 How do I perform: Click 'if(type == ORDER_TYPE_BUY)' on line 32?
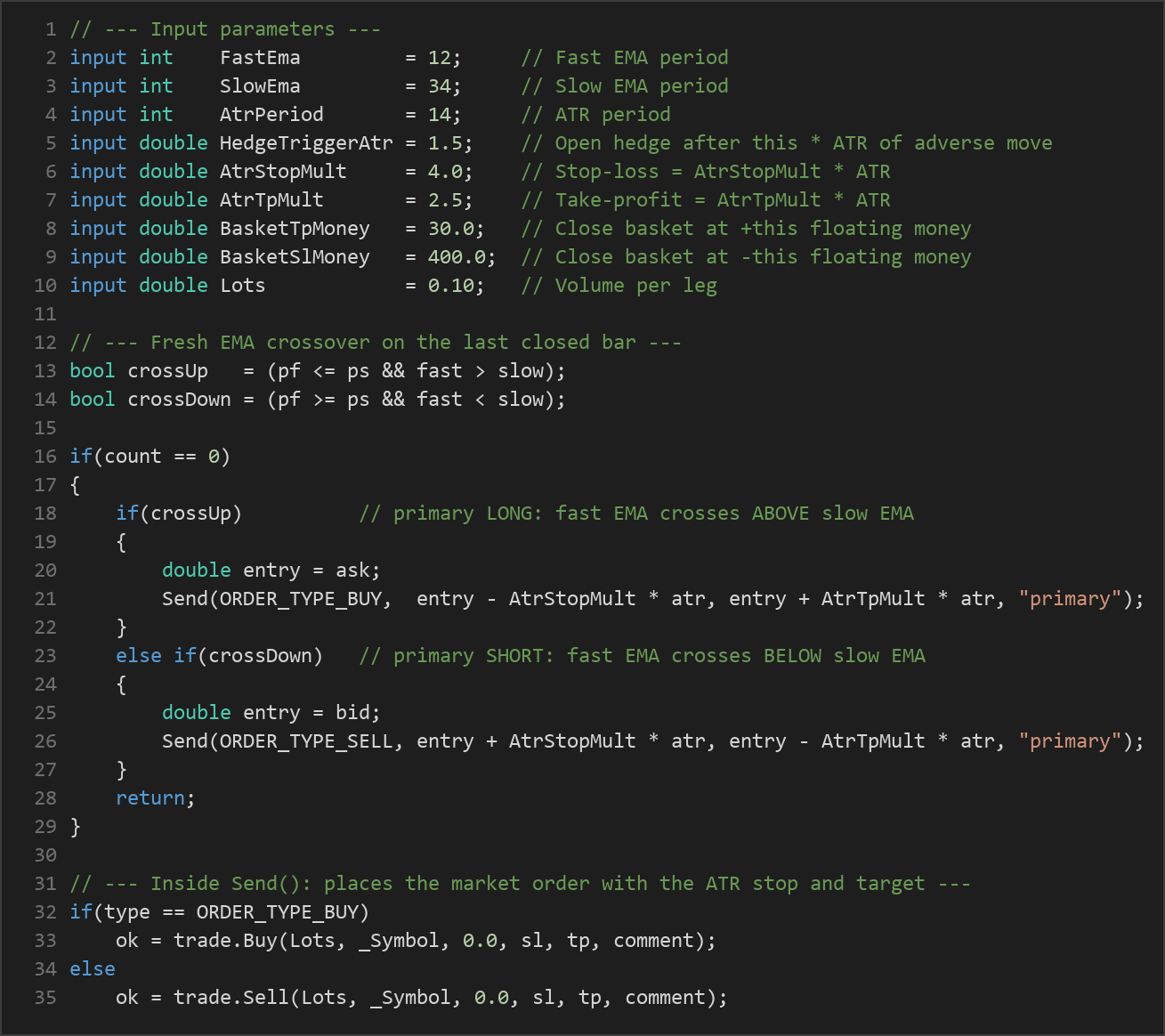point(220,912)
